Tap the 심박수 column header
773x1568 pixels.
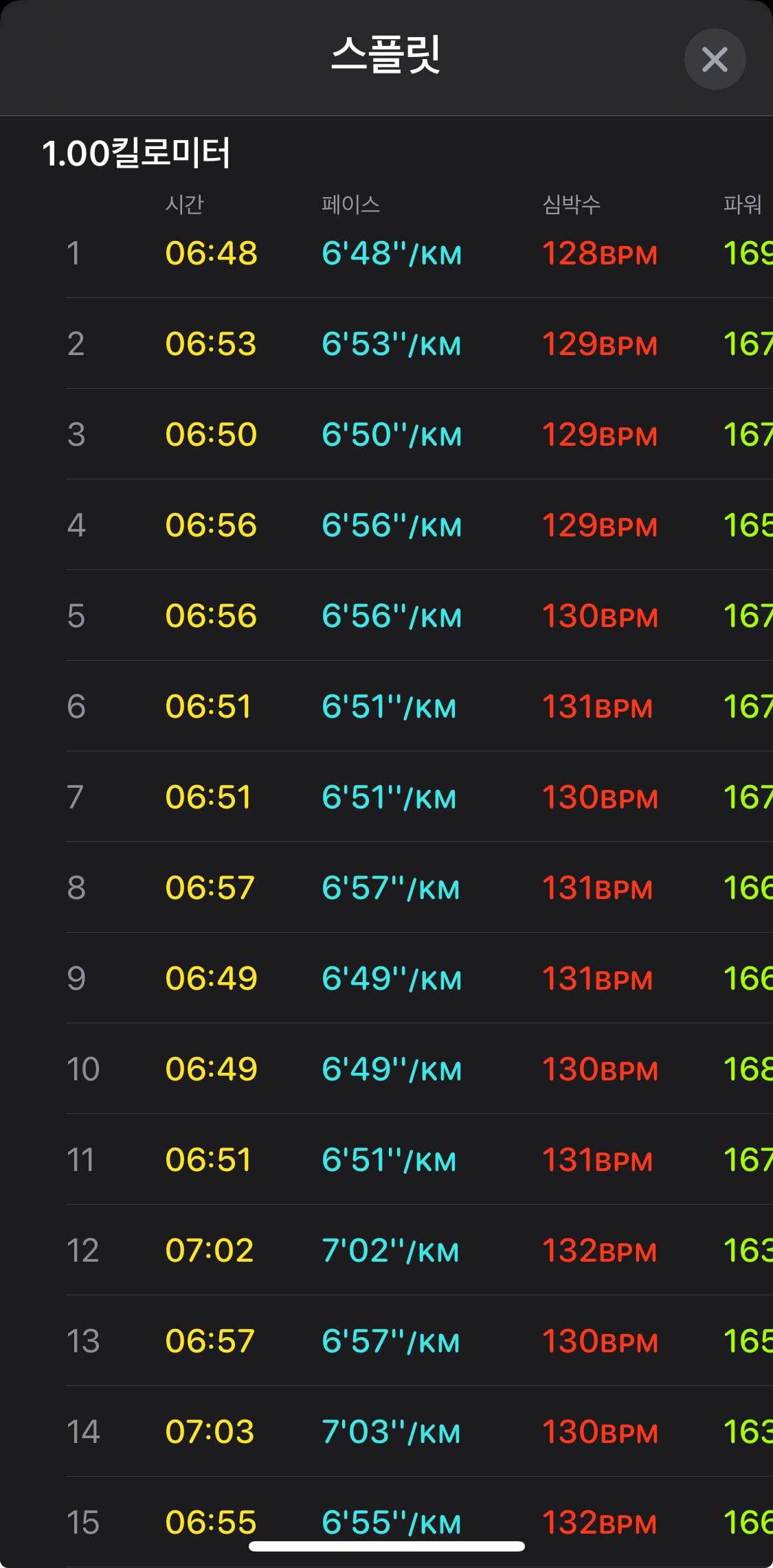571,204
